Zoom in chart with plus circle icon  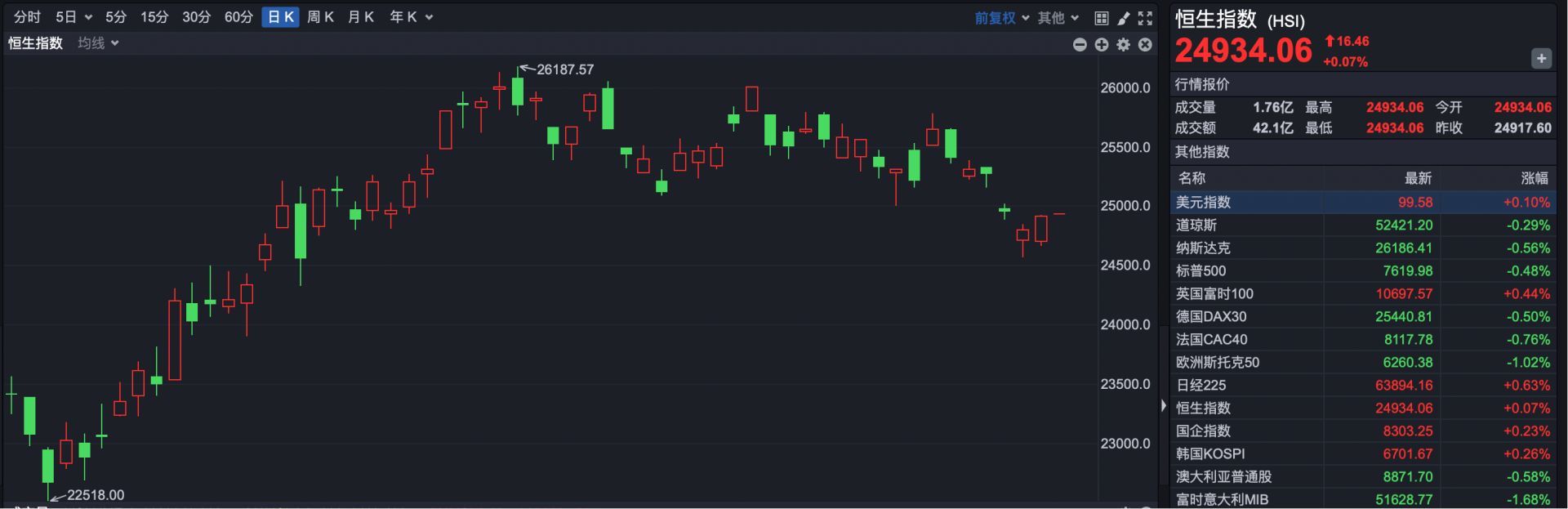pyautogui.click(x=1102, y=45)
